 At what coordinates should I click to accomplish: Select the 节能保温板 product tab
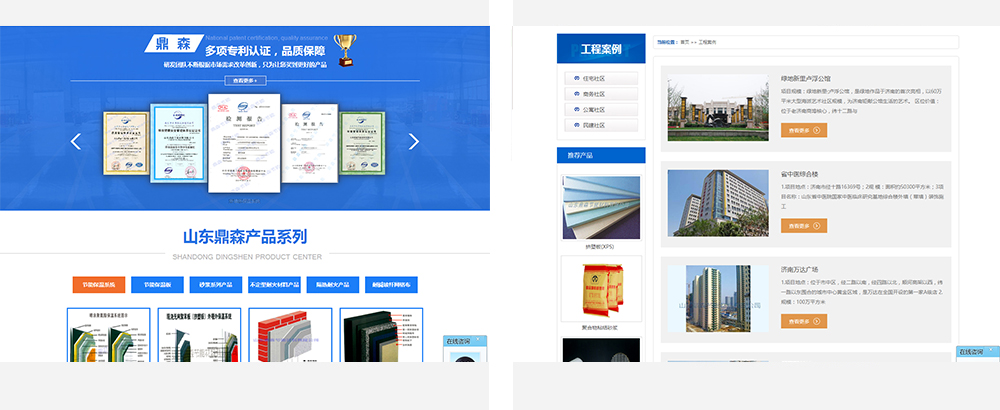coord(157,285)
